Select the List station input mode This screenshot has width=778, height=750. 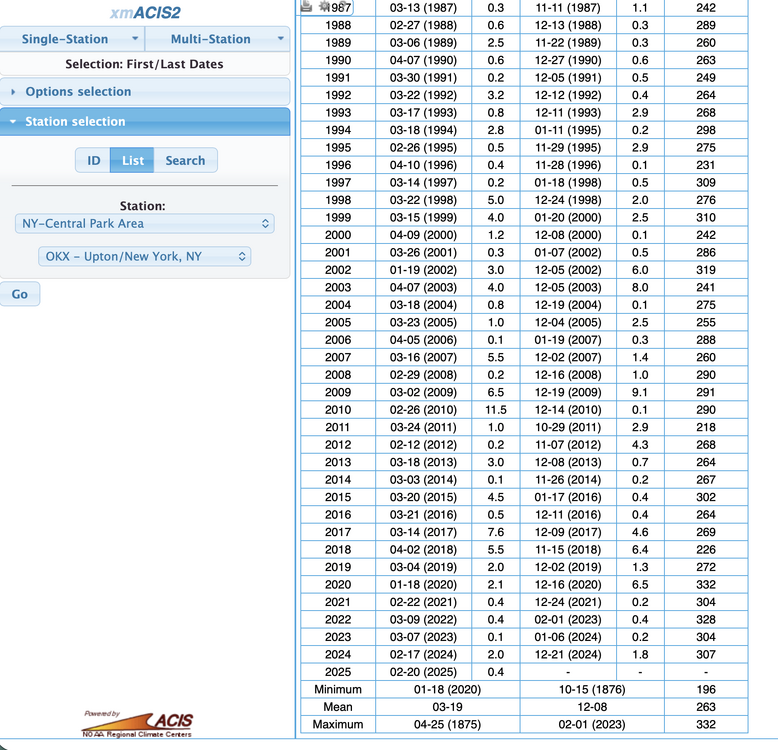(133, 160)
